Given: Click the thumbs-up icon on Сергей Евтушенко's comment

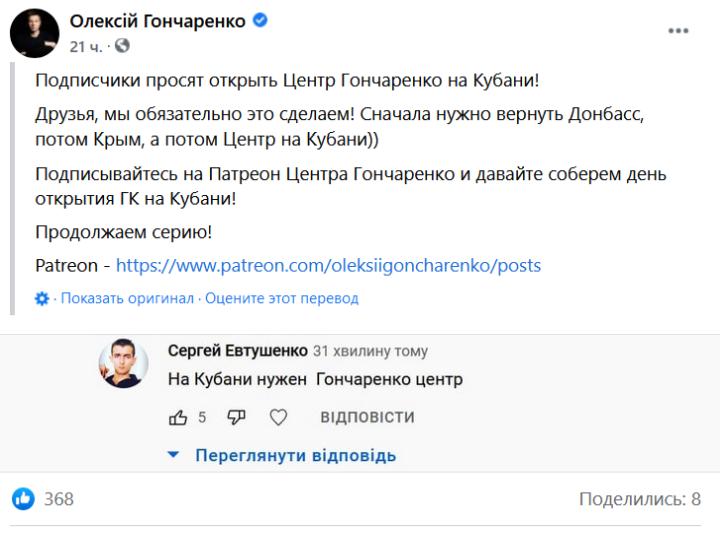Looking at the screenshot, I should tap(178, 417).
